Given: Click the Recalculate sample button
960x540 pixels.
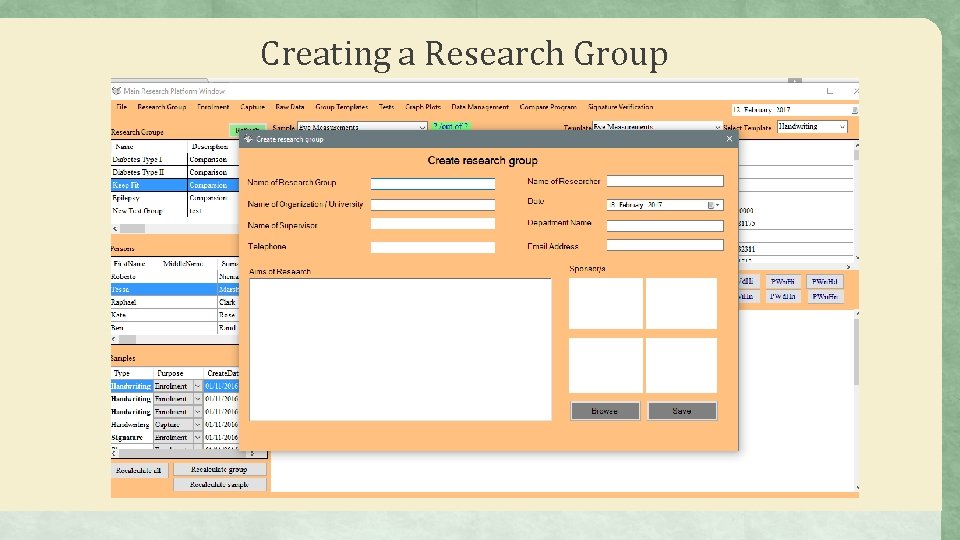Looking at the screenshot, I should 220,484.
